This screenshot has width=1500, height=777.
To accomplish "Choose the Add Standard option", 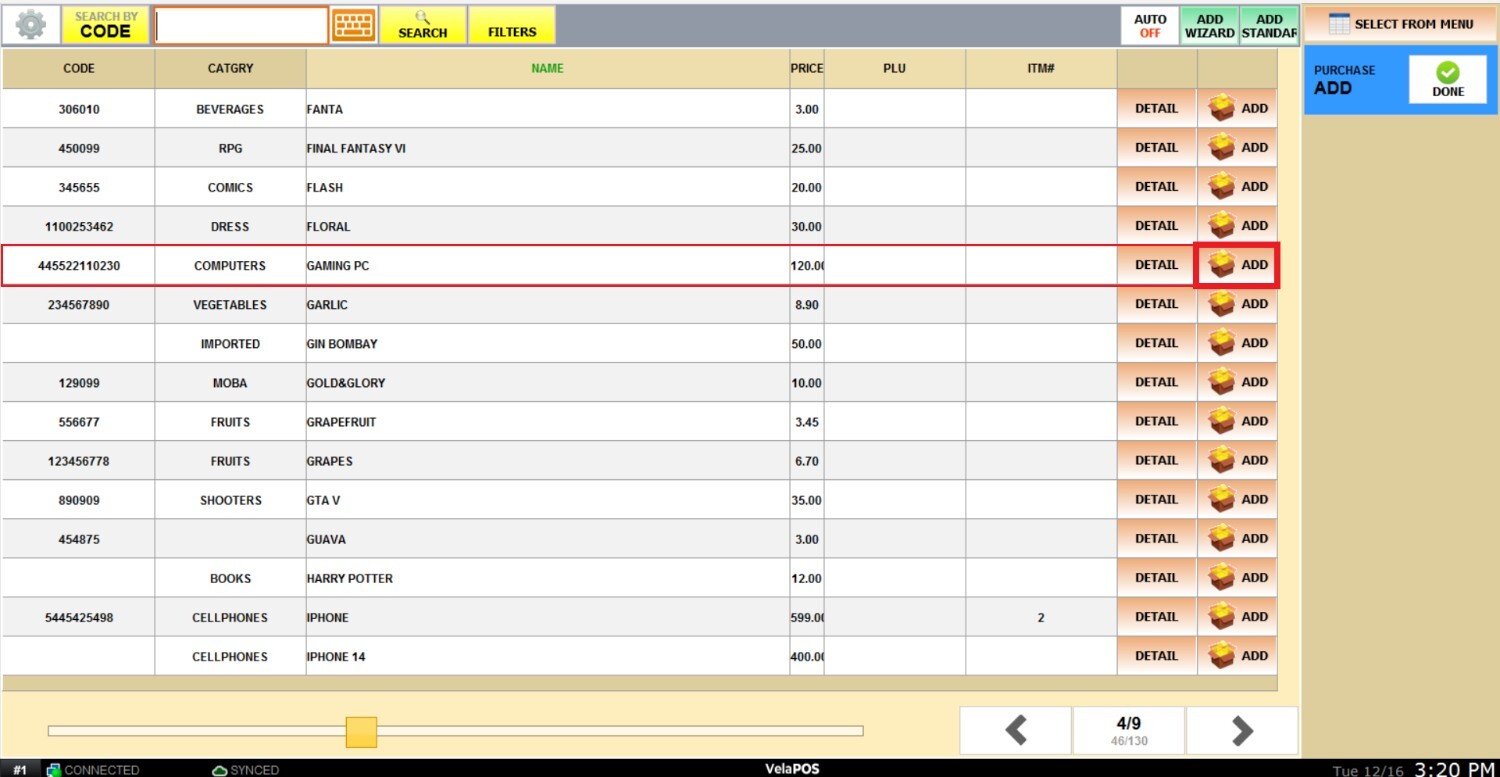I will coord(1269,25).
